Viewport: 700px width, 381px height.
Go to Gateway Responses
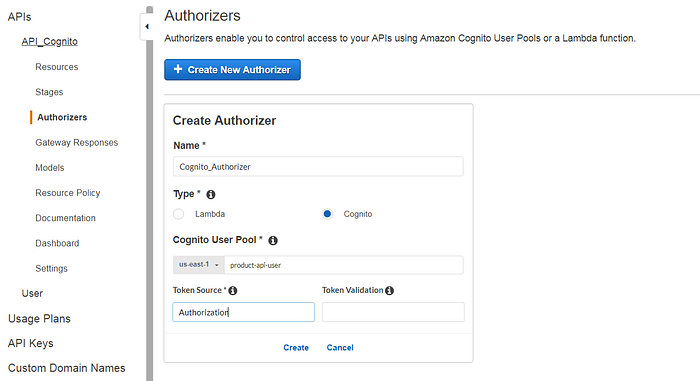(77, 142)
